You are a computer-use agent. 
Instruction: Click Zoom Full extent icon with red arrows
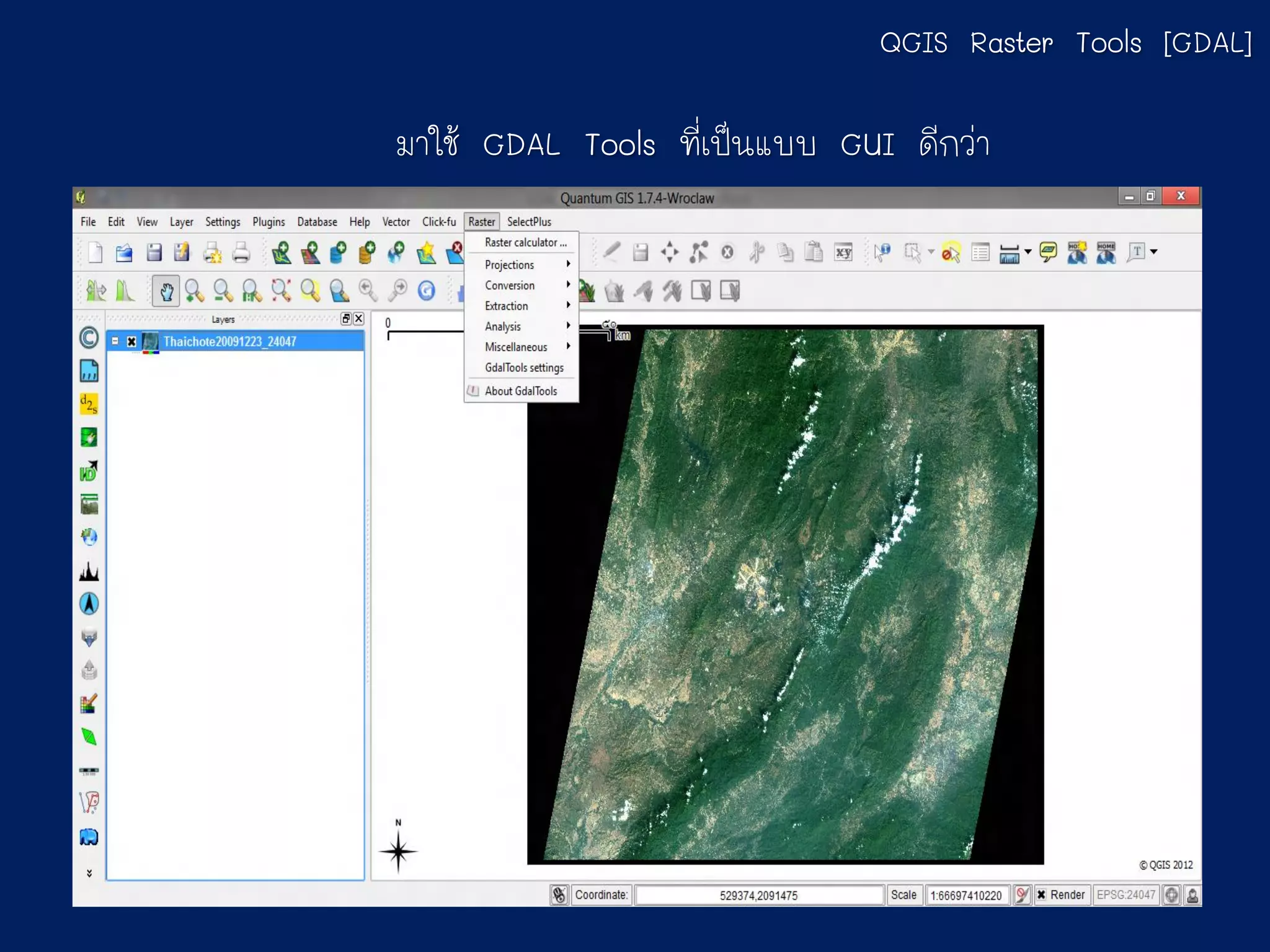click(281, 291)
